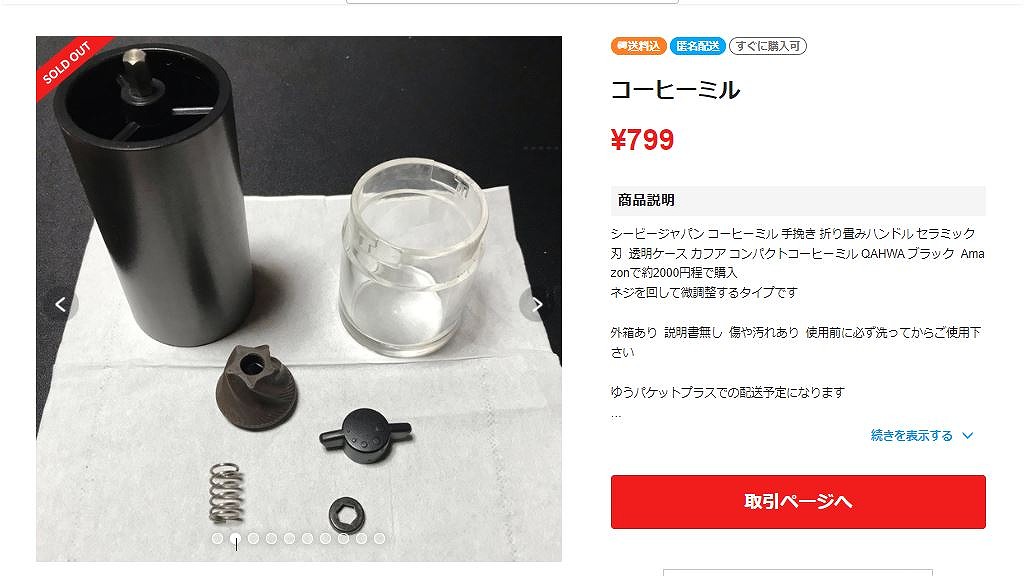Jump to the fifth carousel dot
Screen dimensions: 1025x576
(x=290, y=538)
